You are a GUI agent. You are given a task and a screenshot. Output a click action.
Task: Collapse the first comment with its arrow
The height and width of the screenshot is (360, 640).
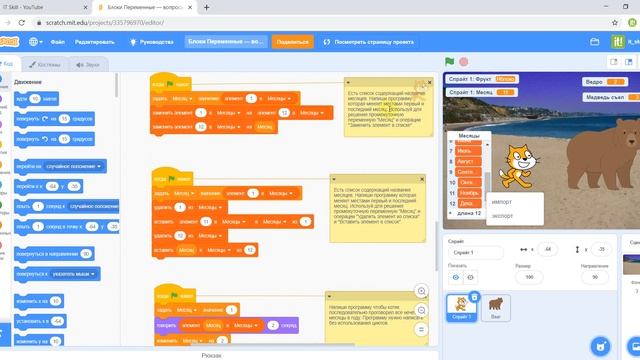click(x=348, y=82)
